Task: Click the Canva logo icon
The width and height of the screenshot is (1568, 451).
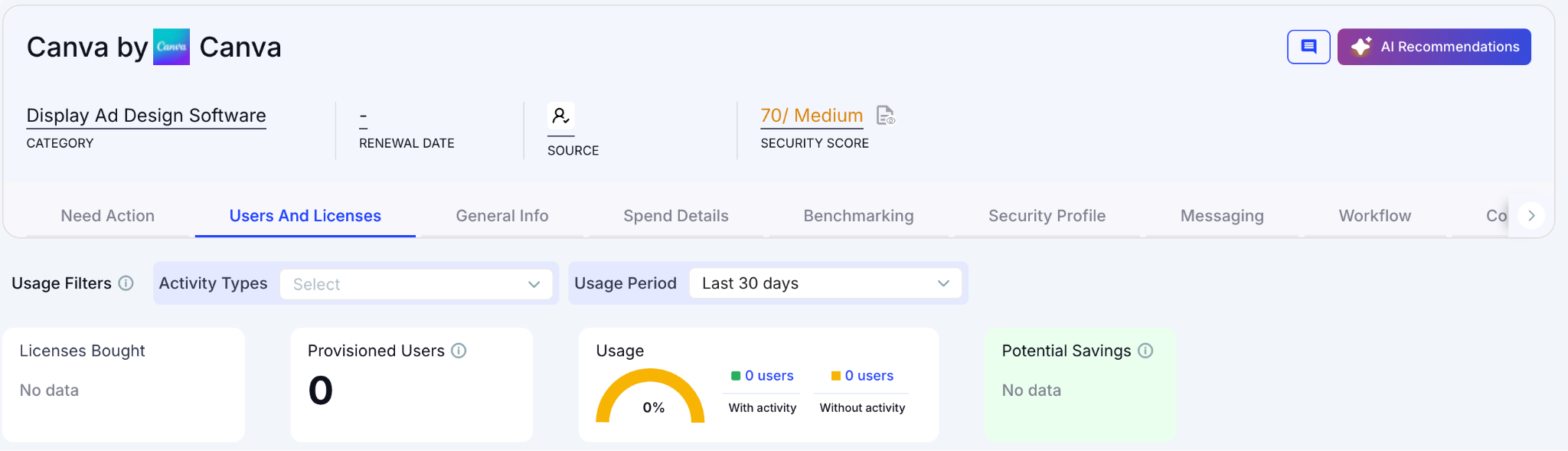Action: (171, 47)
